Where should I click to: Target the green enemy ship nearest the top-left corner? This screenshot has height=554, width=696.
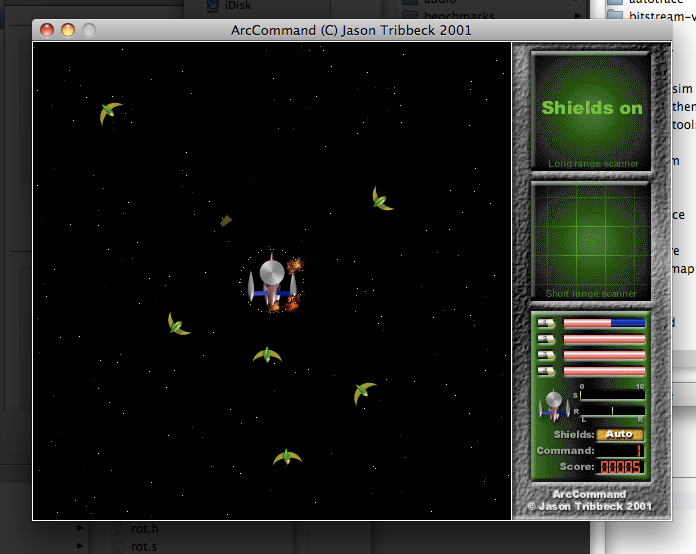pyautogui.click(x=110, y=113)
